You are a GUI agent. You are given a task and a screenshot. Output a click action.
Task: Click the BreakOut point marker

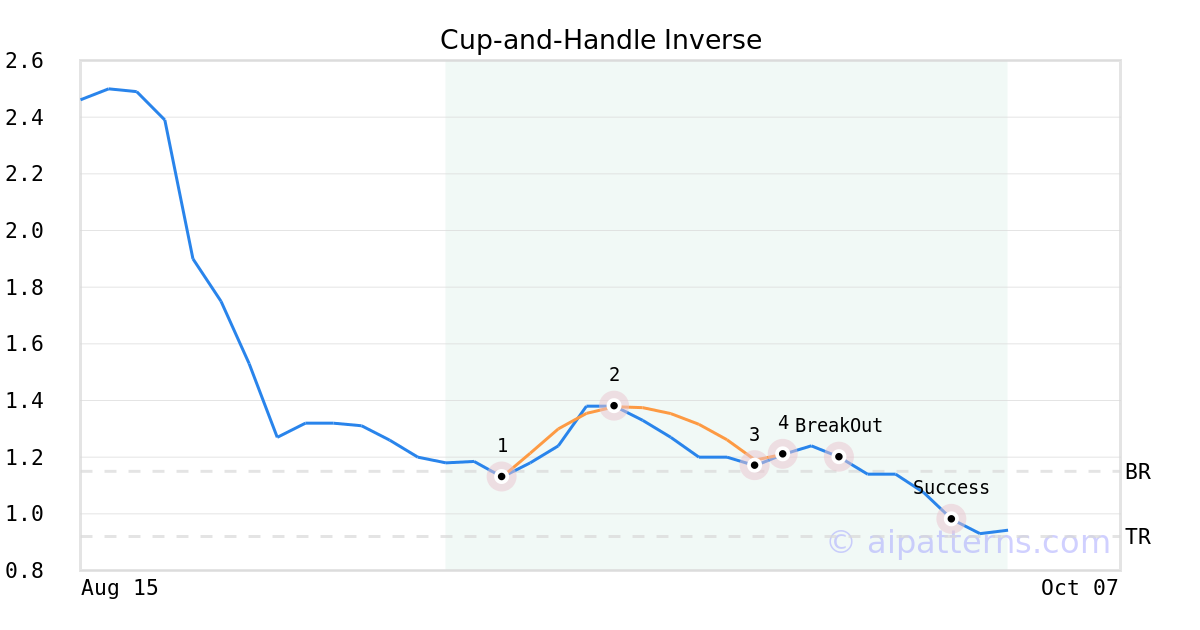839,456
